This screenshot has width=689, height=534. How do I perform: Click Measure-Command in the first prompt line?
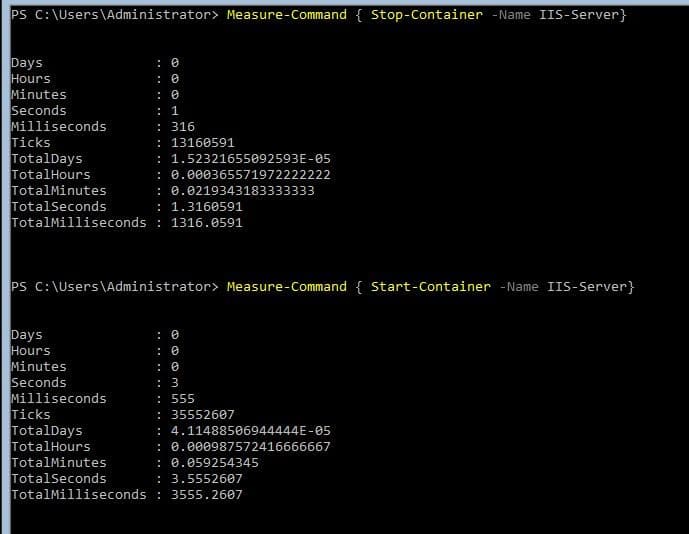point(286,15)
